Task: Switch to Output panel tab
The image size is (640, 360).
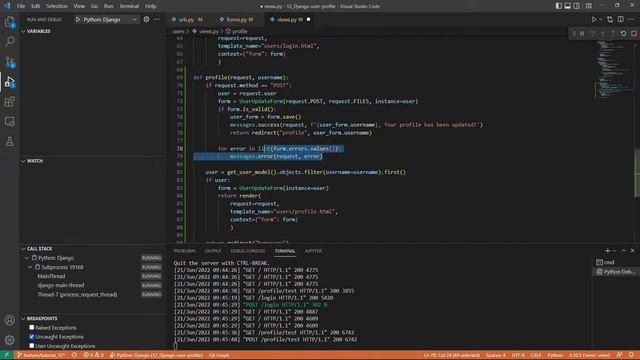Action: [x=213, y=251]
